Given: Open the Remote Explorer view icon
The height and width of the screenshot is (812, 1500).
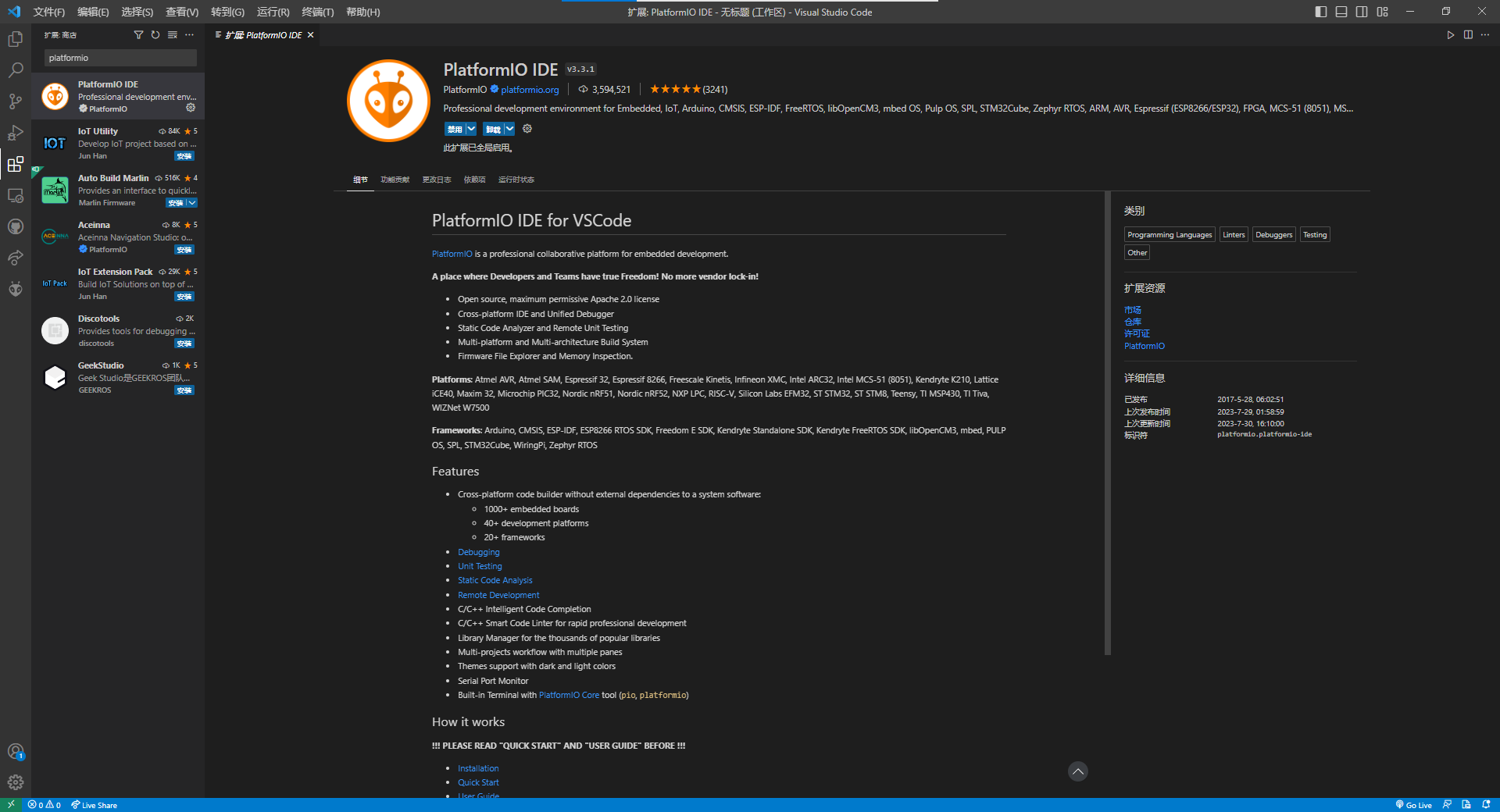Looking at the screenshot, I should [16, 195].
